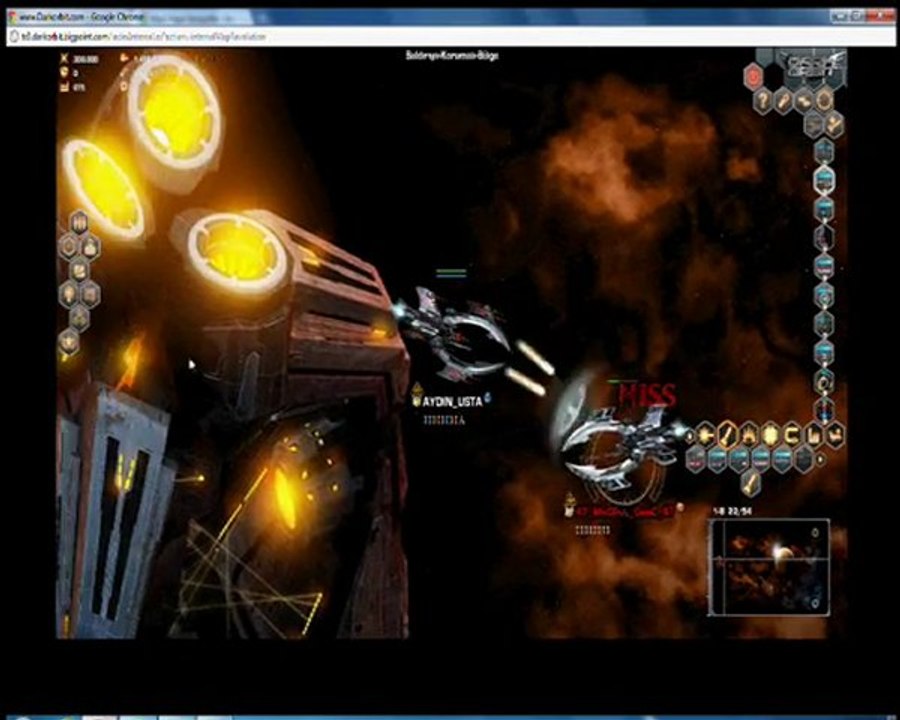Screen dimensions: 900x720
Task: Open the question mark help icon
Action: coord(762,101)
